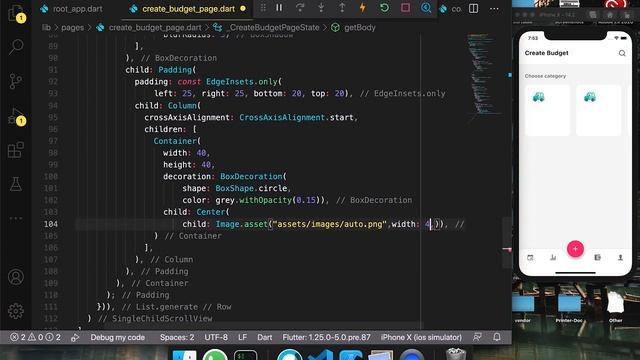Viewport: 640px width, 360px height.
Task: Click "assets/images/auto.png" string on line 104
Action: click(x=329, y=224)
